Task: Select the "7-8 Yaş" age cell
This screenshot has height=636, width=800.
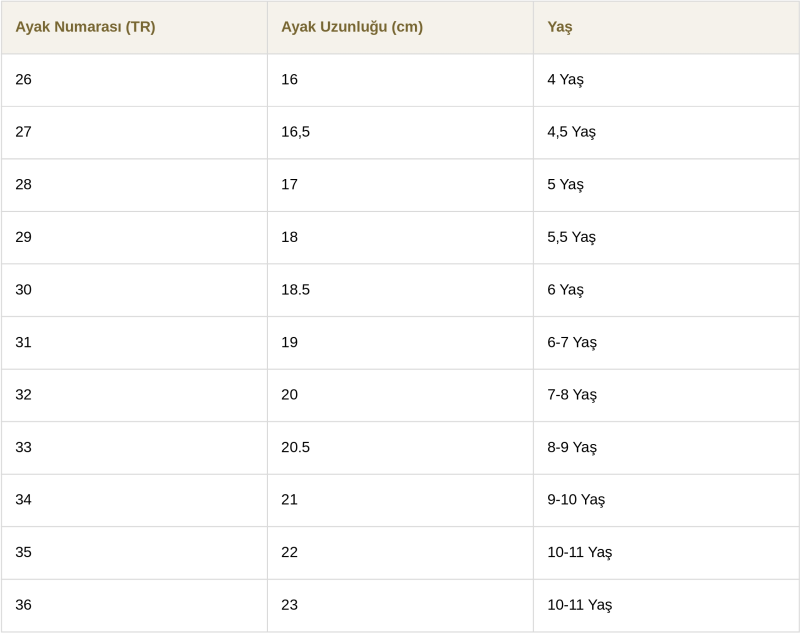Action: pos(572,394)
